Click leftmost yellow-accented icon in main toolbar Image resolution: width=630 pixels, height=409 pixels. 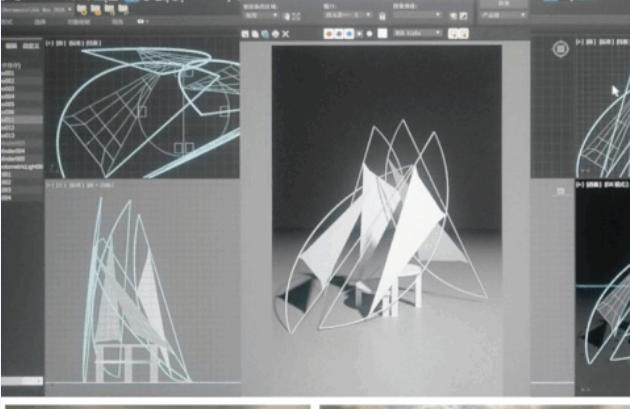tap(82, 10)
